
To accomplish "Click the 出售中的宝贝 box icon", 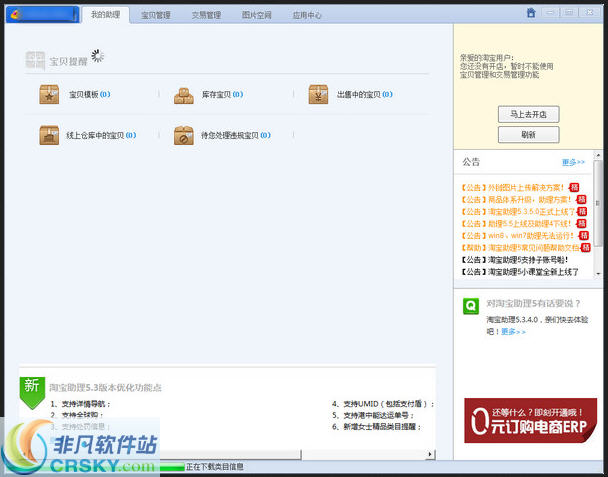I will tap(318, 94).
